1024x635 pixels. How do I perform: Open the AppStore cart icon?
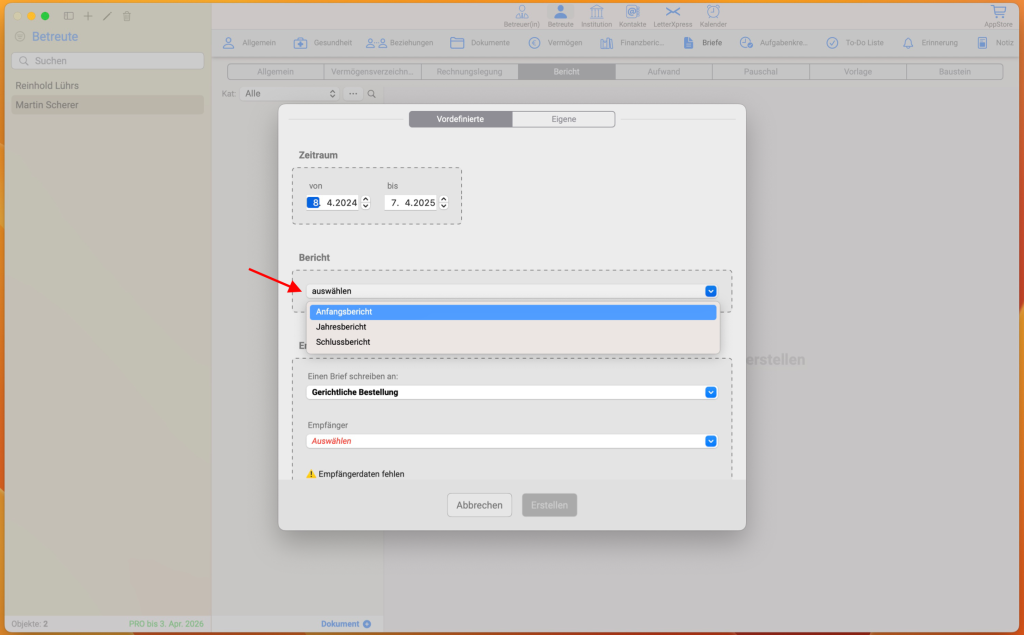click(998, 13)
